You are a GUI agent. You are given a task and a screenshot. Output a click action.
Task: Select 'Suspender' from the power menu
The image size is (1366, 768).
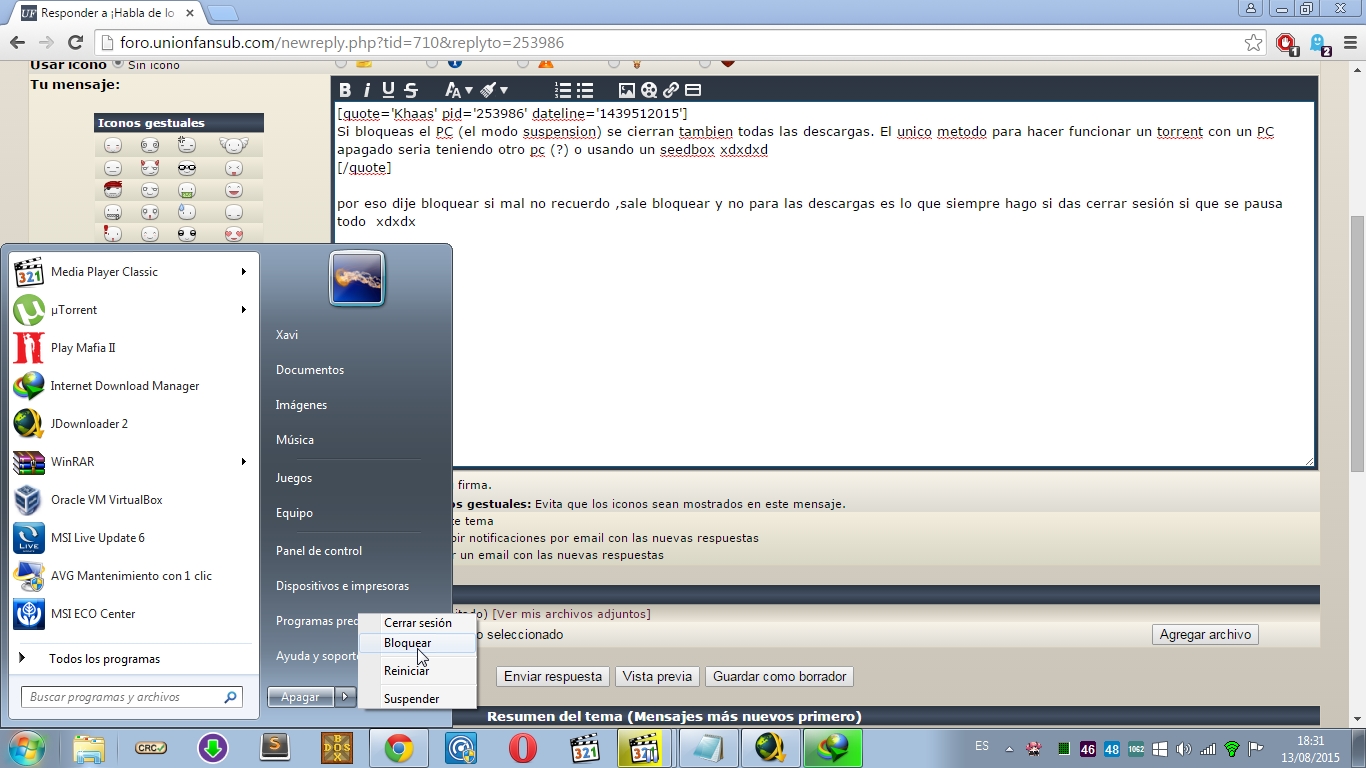point(418,699)
